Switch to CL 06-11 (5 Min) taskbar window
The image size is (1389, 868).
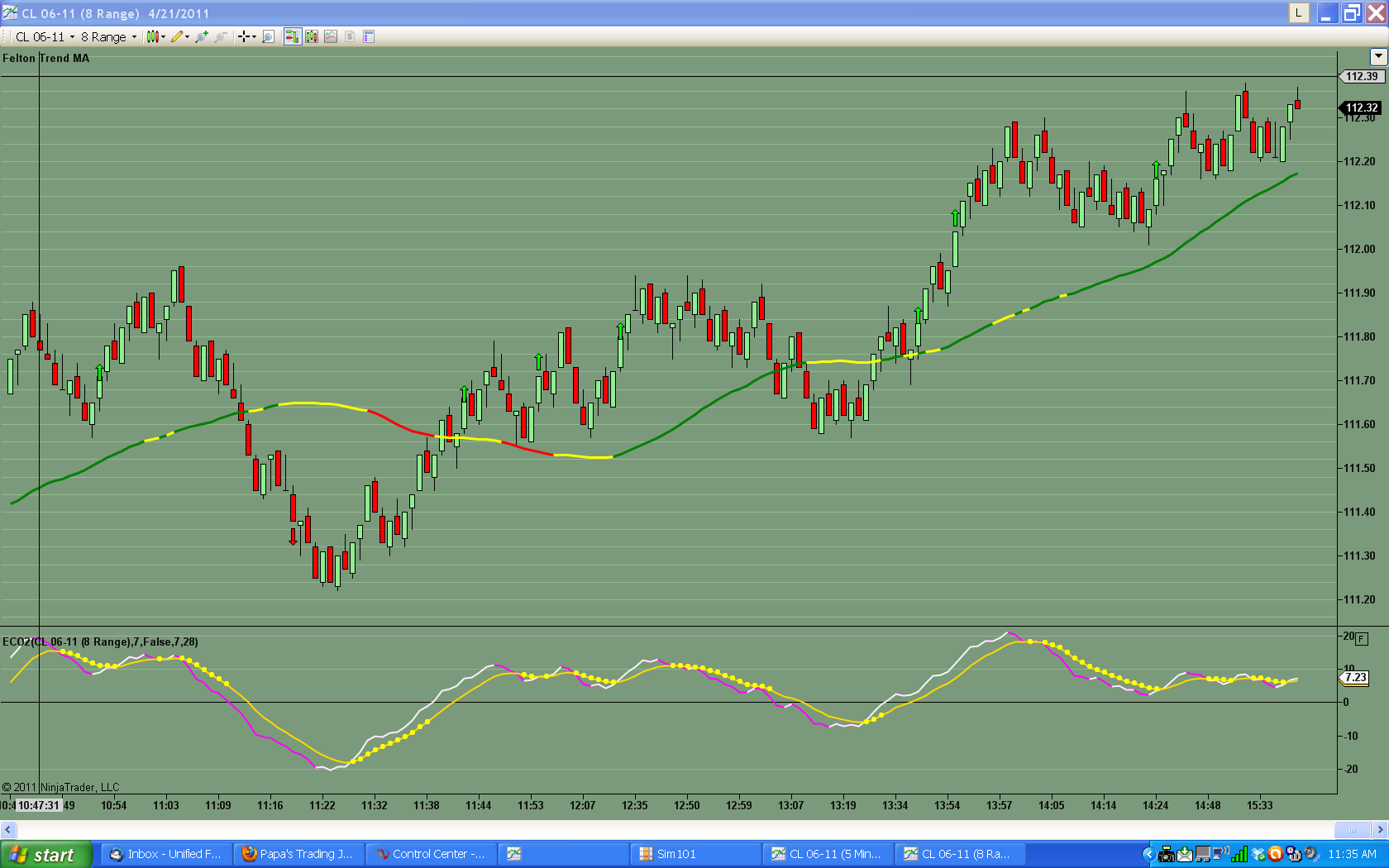pos(828,854)
